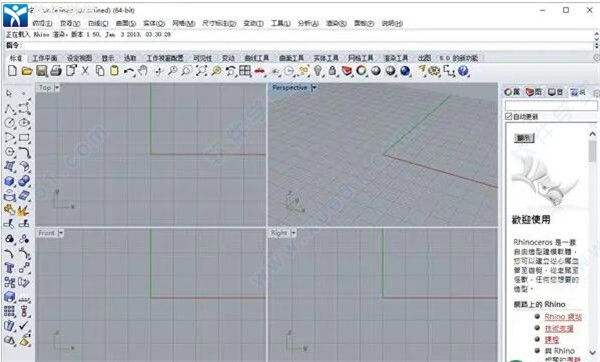Open a file with the folder icon

(26, 71)
